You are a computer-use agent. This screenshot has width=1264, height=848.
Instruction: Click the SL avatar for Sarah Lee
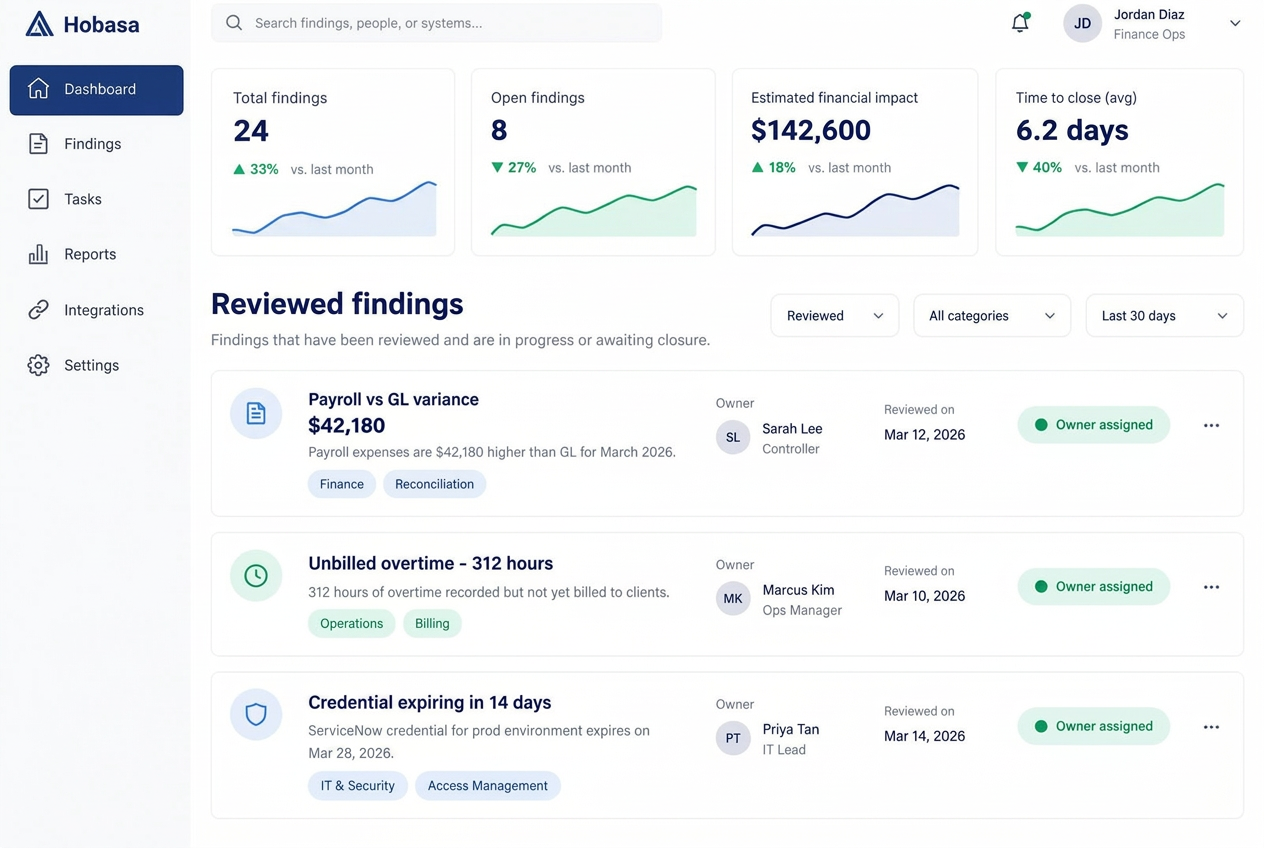pyautogui.click(x=733, y=437)
